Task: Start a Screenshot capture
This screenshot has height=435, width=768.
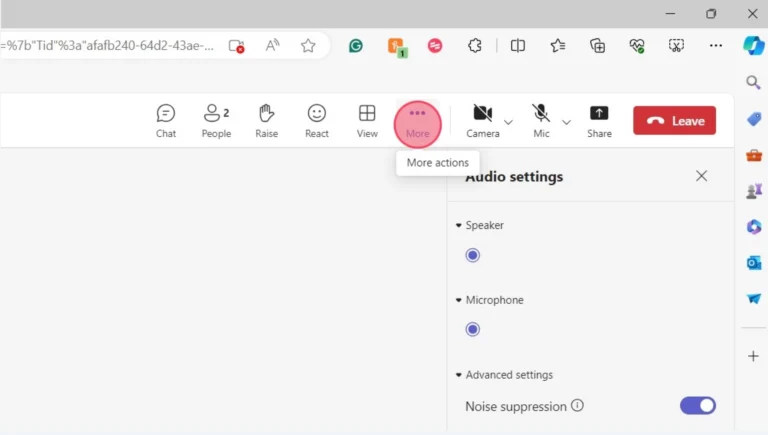Action: pos(676,46)
